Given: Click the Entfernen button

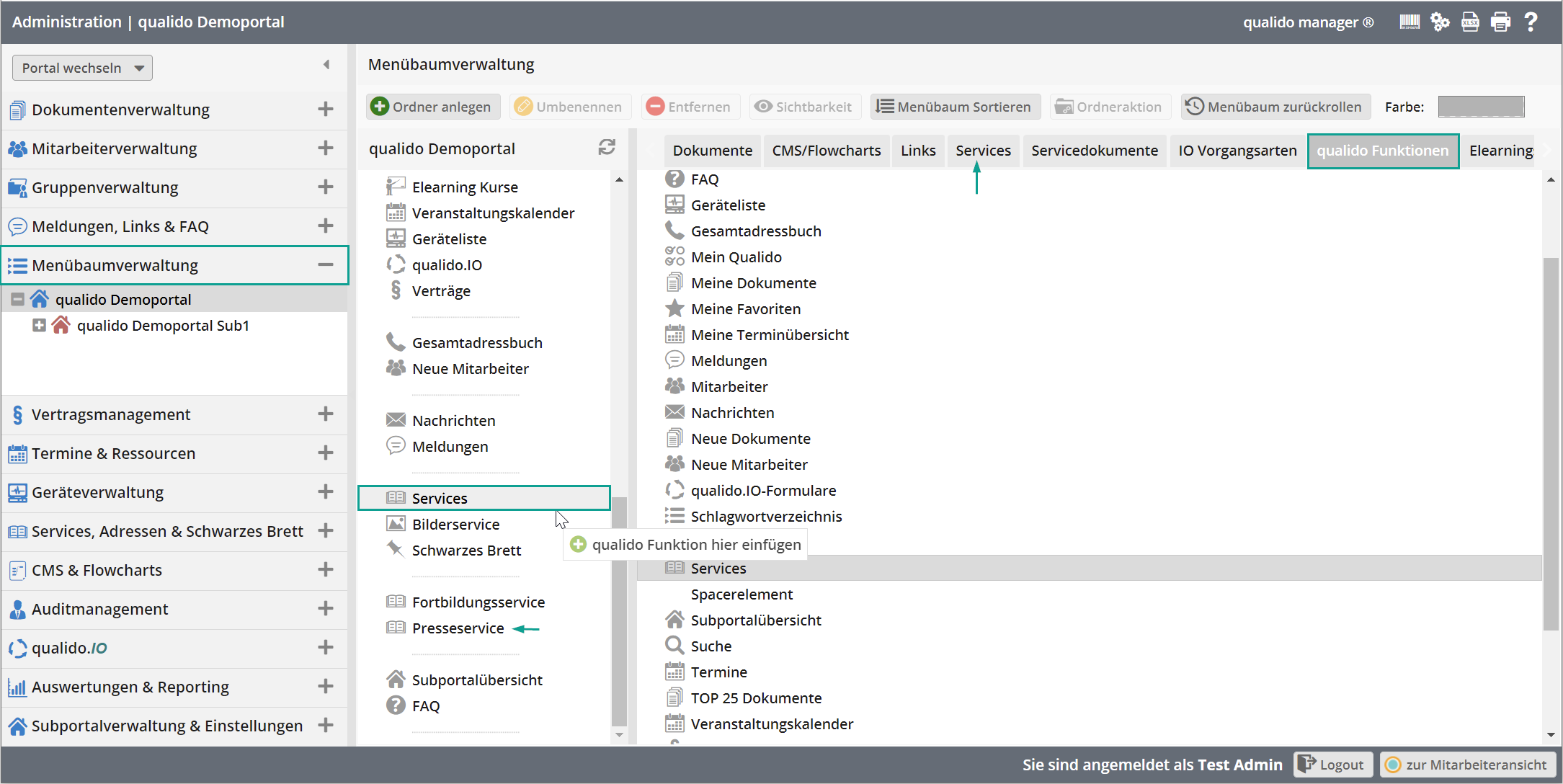Looking at the screenshot, I should (x=690, y=107).
